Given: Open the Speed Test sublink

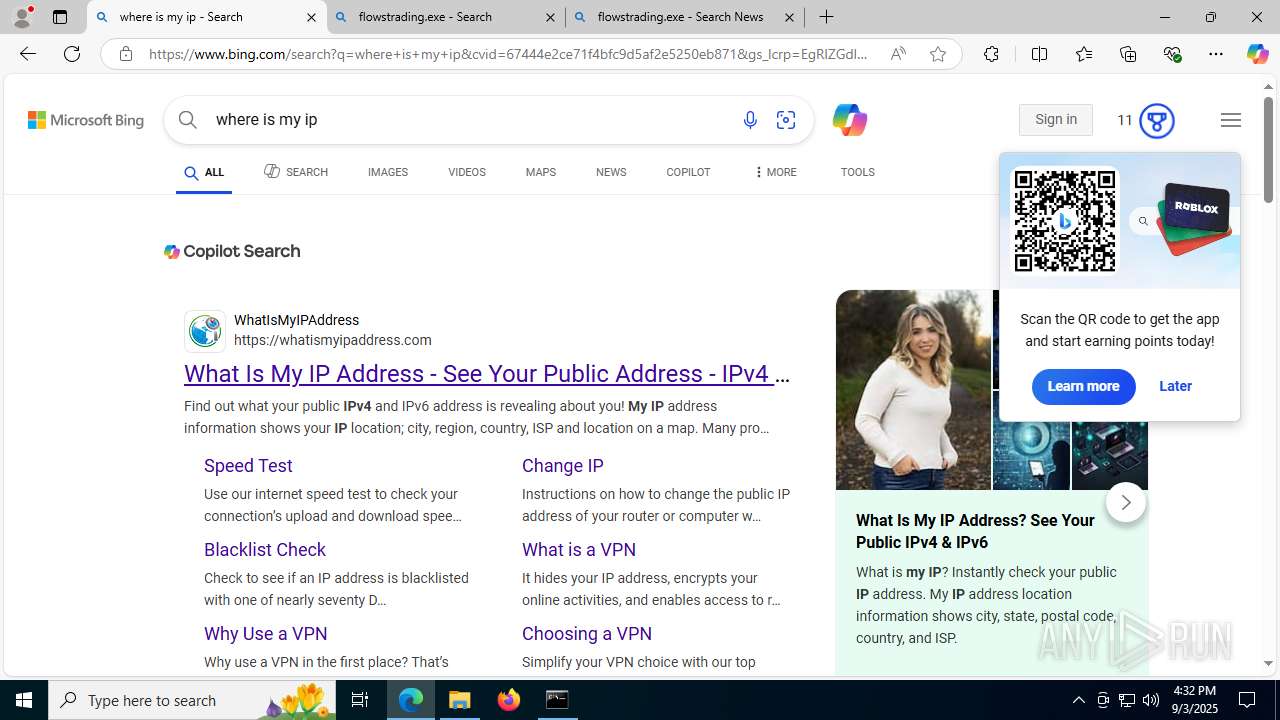Looking at the screenshot, I should click(248, 466).
